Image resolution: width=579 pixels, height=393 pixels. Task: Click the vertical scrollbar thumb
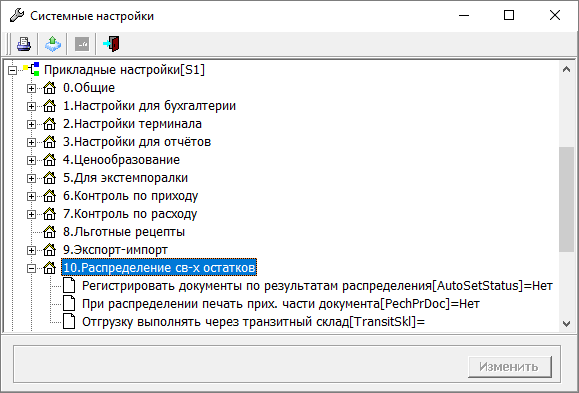pyautogui.click(x=566, y=199)
